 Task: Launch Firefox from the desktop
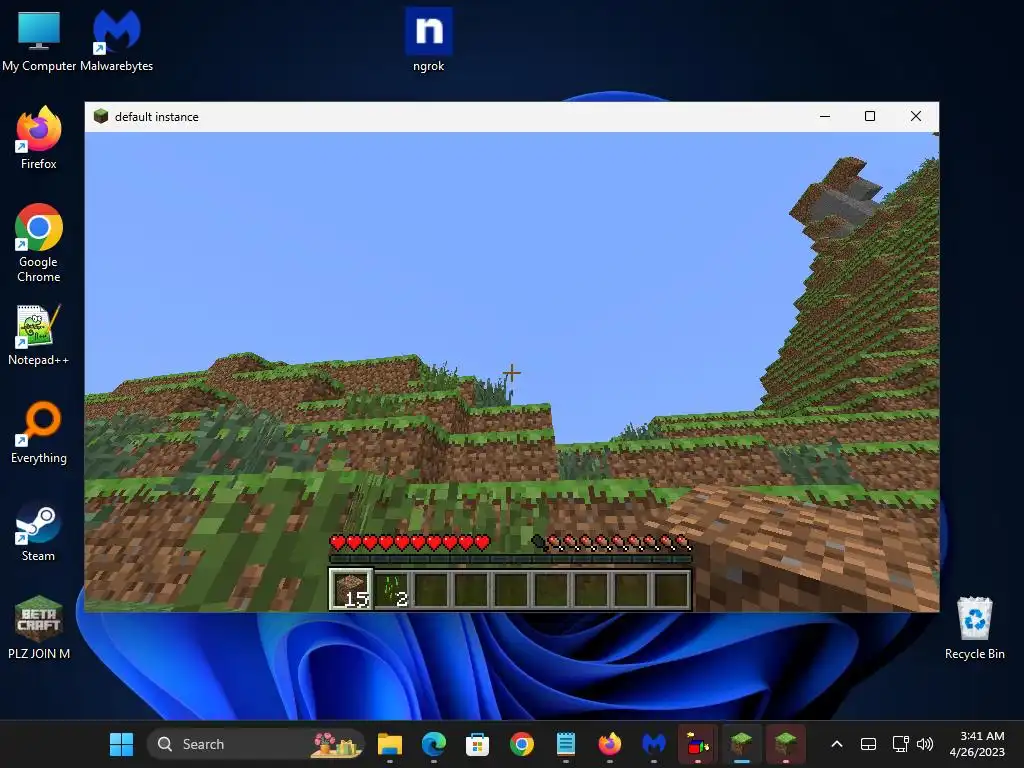(39, 138)
